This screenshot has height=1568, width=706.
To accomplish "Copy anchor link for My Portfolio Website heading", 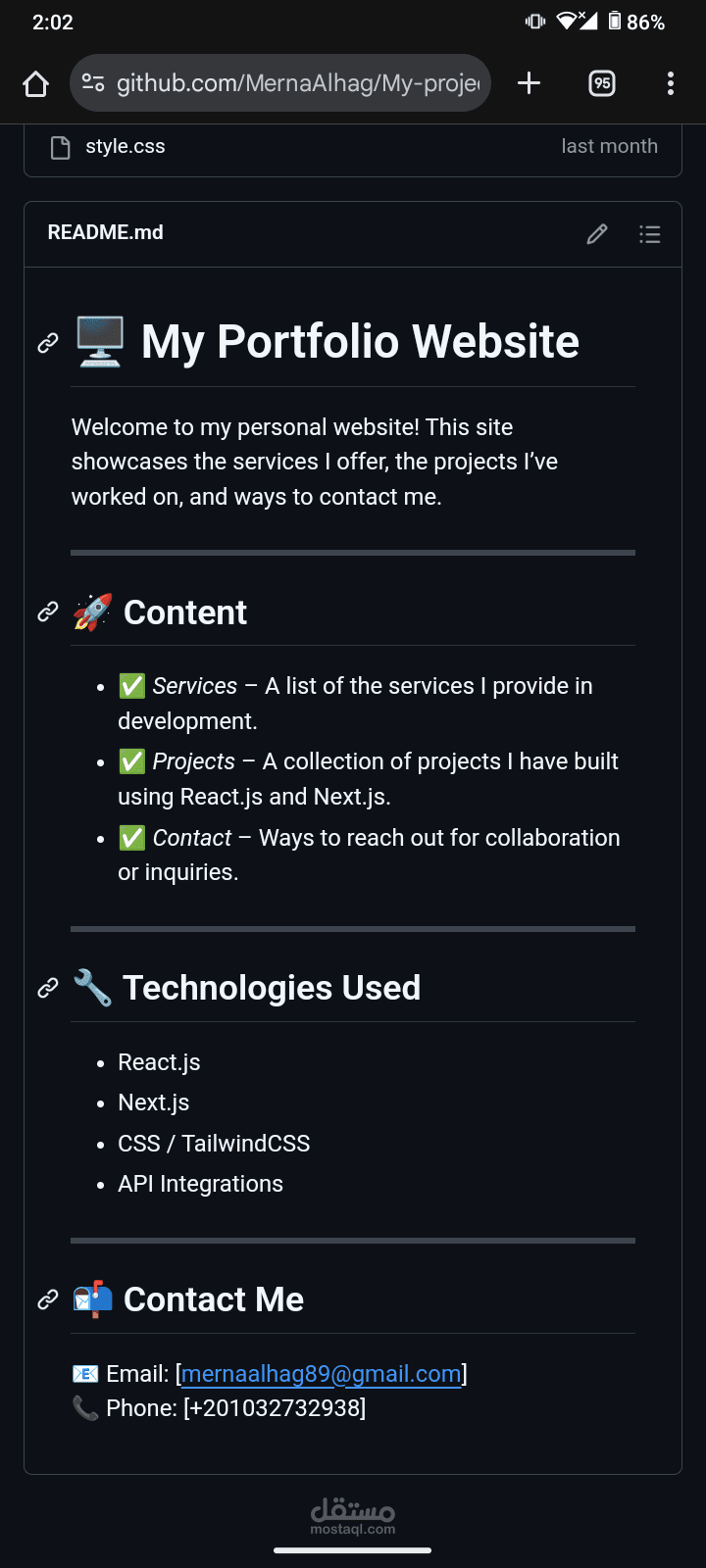I will tap(48, 343).
